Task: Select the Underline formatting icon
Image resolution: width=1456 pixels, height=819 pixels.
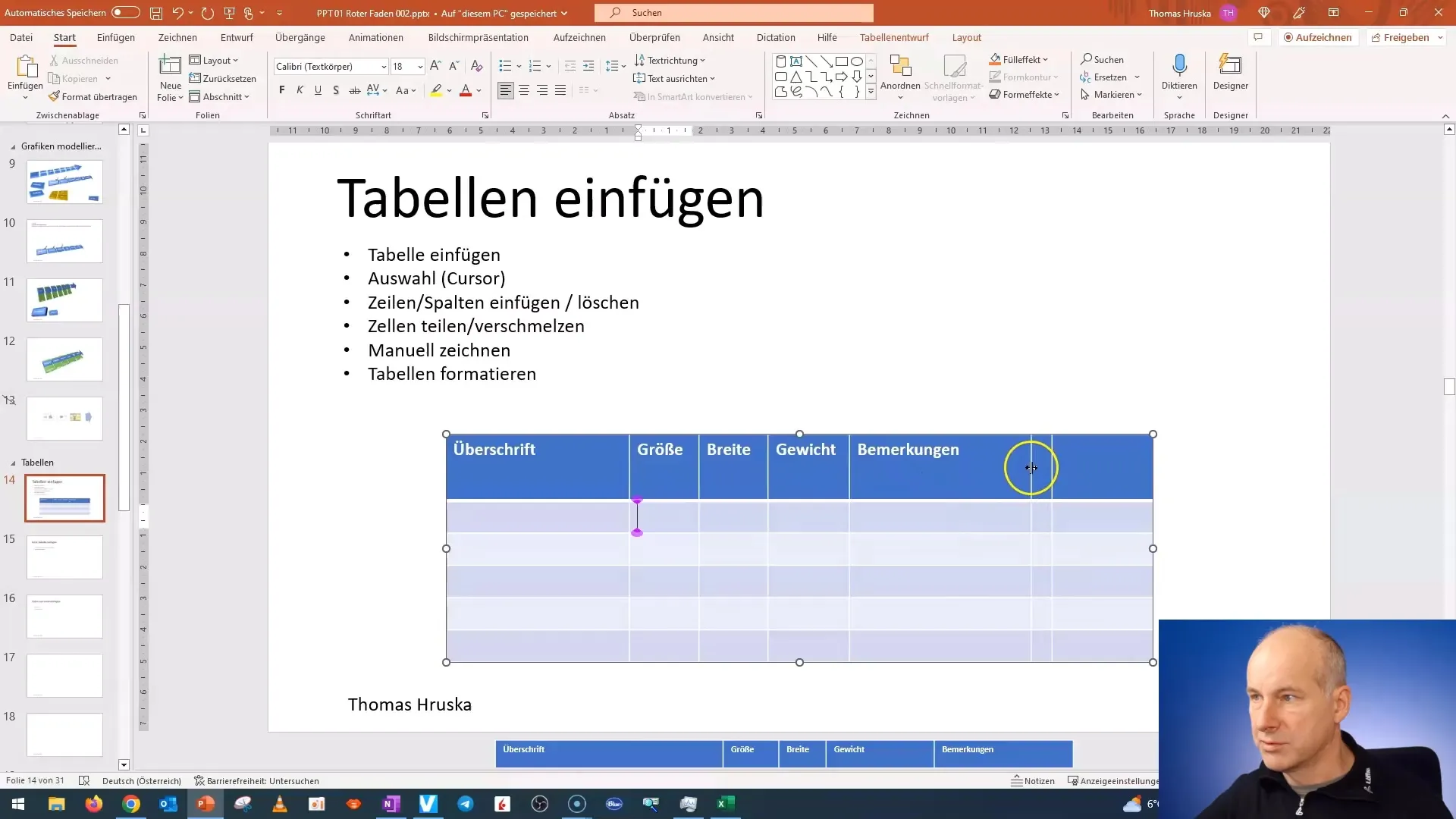Action: coord(316,90)
